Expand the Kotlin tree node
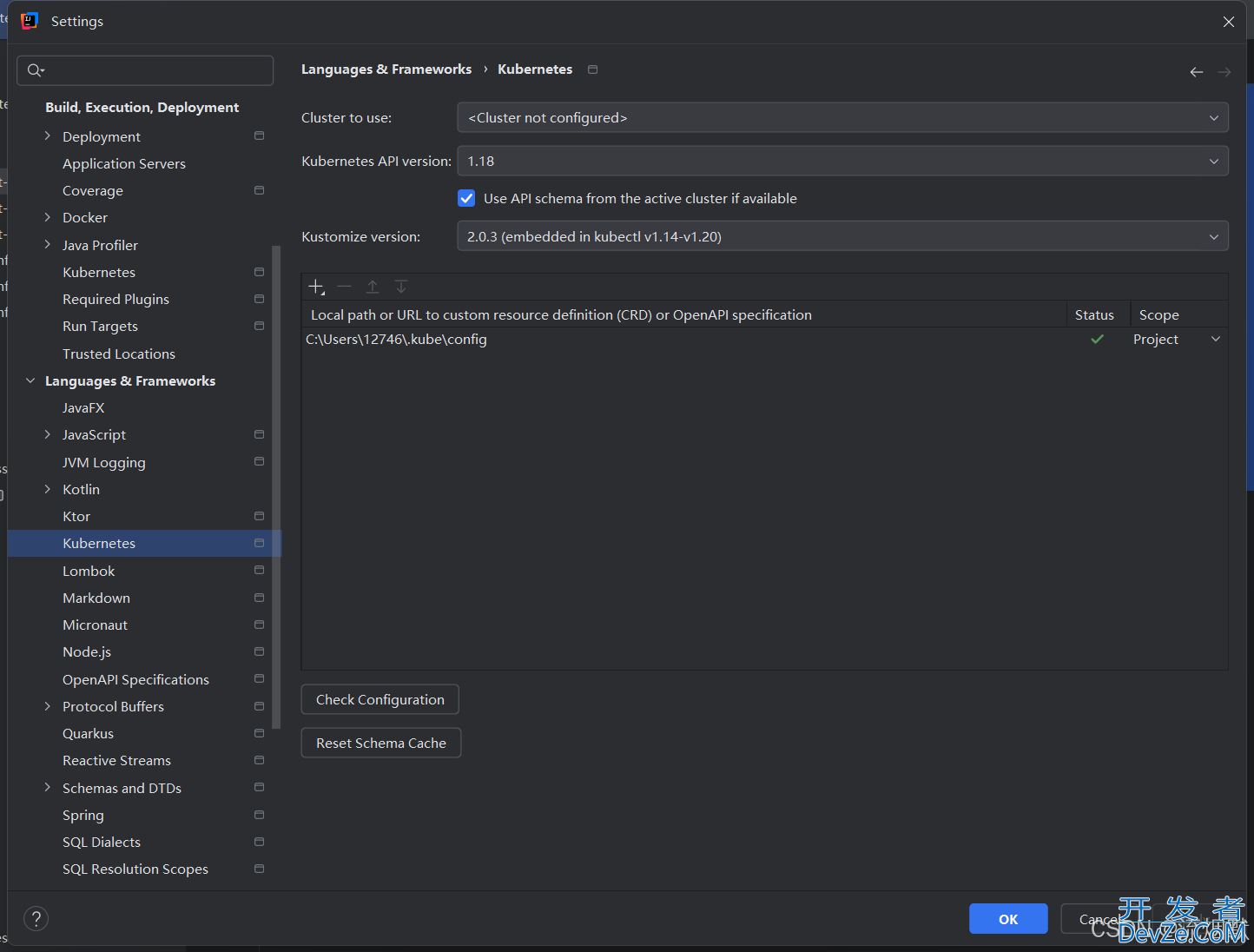Viewport: 1254px width, 952px height. click(x=48, y=489)
